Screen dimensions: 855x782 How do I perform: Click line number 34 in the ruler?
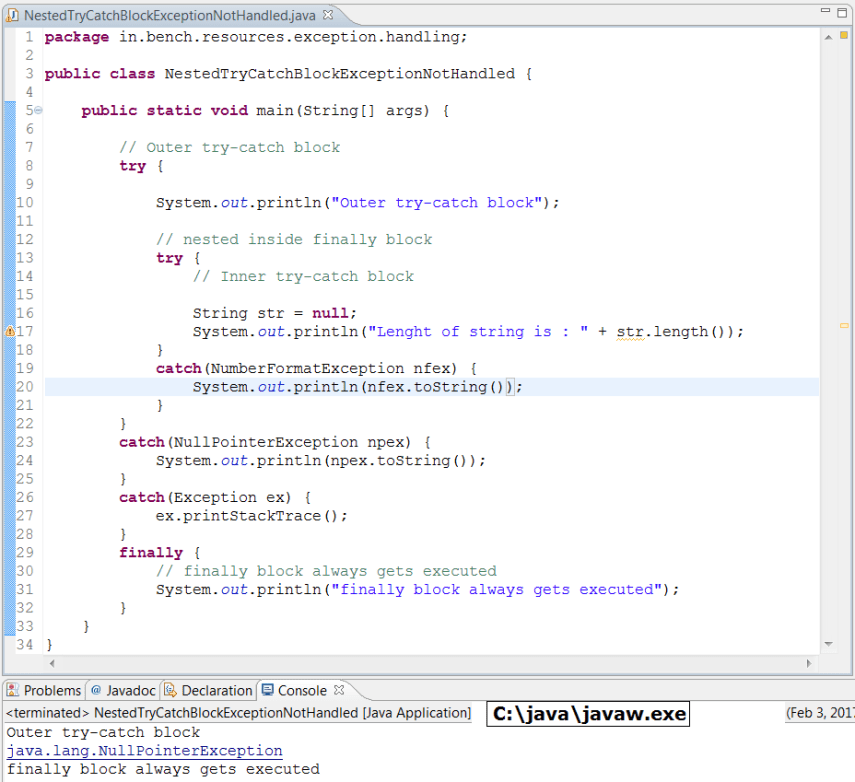25,645
